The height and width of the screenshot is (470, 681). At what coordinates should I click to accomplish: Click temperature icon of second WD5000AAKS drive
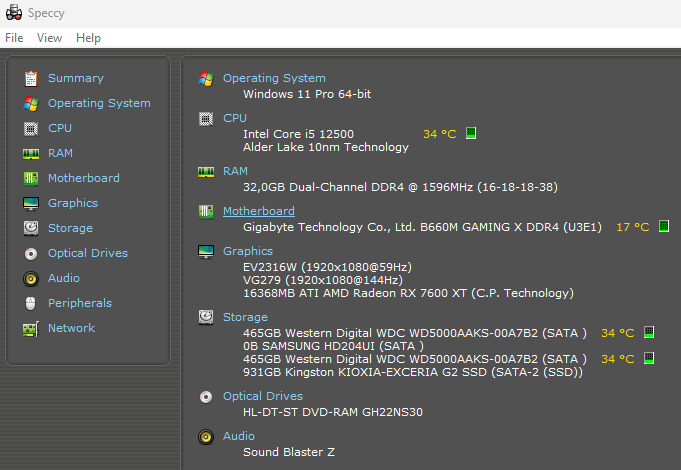pos(649,358)
